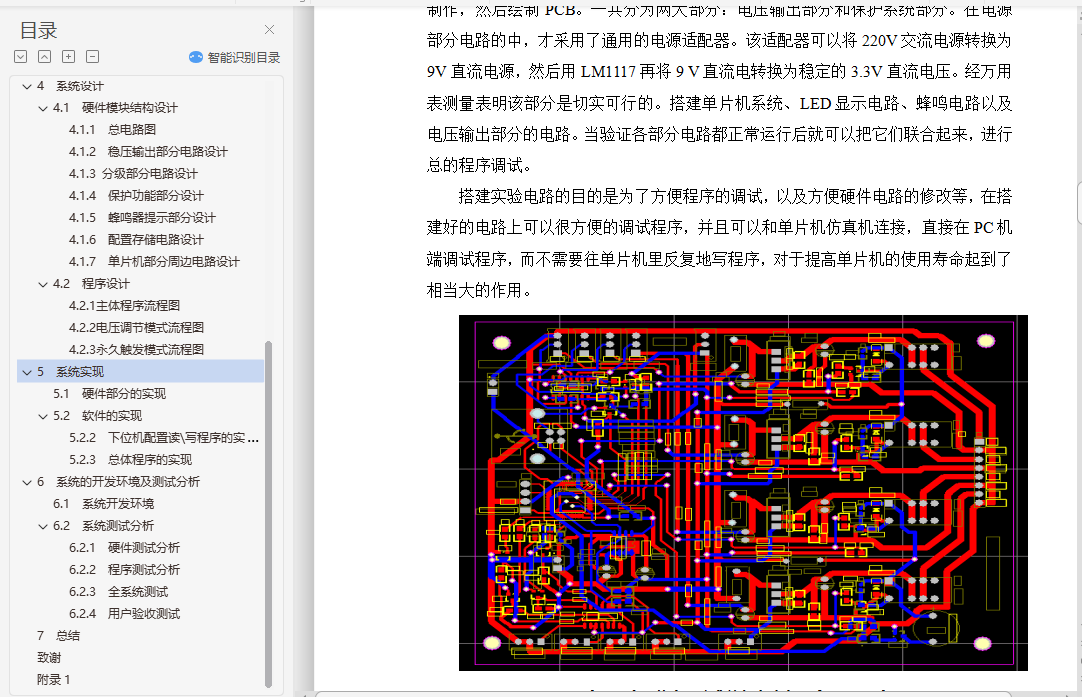Go to '6.1 系统开发环境'
The width and height of the screenshot is (1082, 697).
[x=104, y=504]
